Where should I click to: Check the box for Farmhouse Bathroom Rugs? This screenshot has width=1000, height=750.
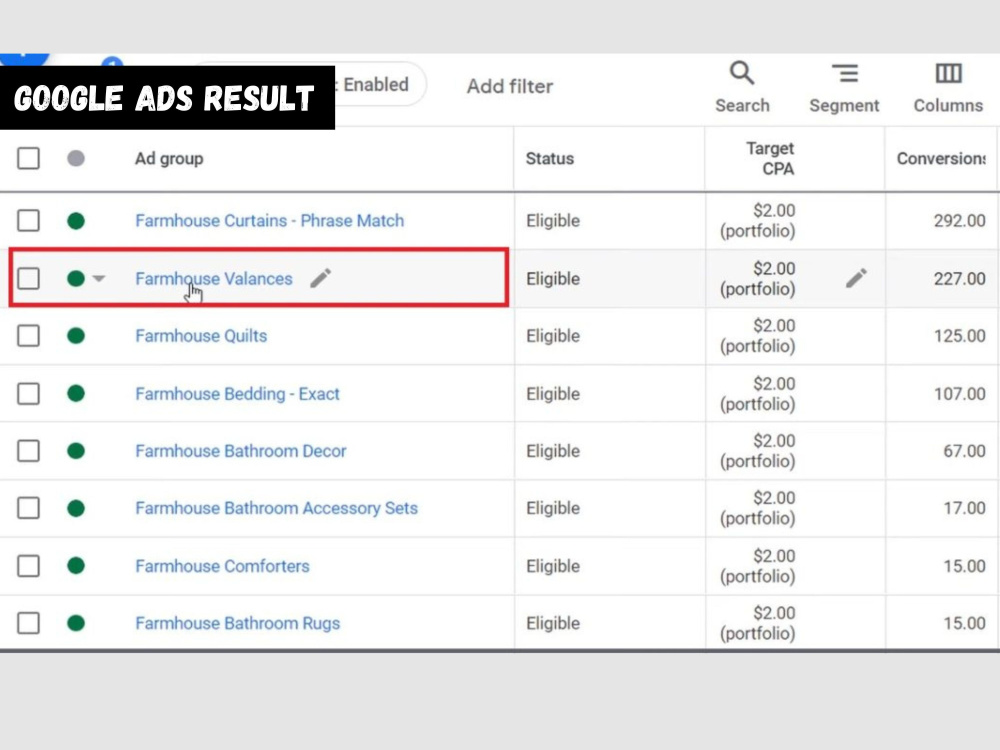coord(28,623)
